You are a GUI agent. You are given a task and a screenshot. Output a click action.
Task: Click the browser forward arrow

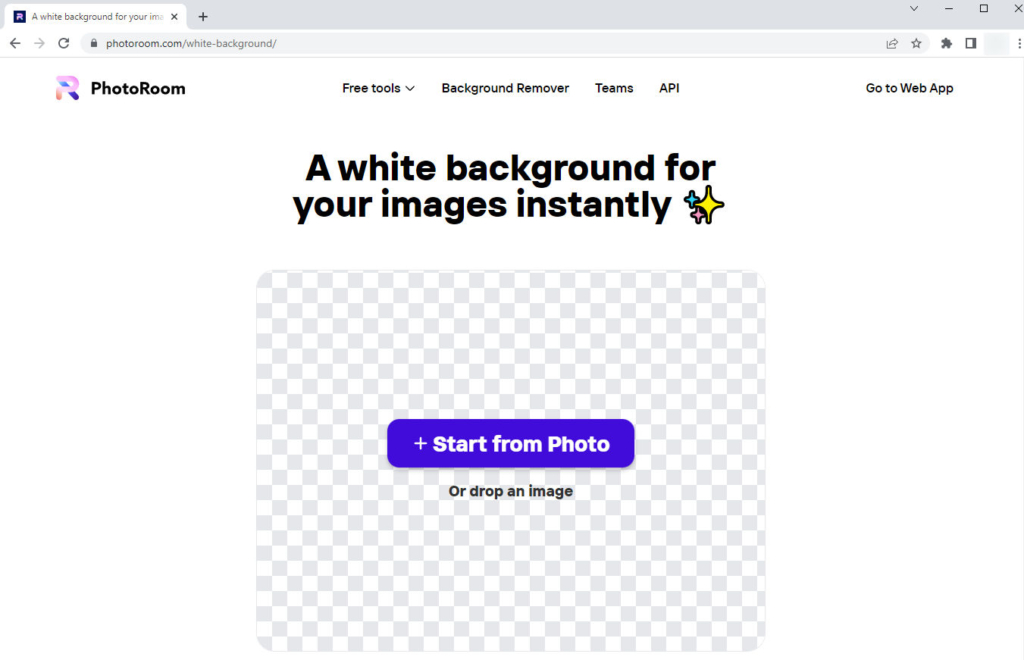(x=38, y=43)
